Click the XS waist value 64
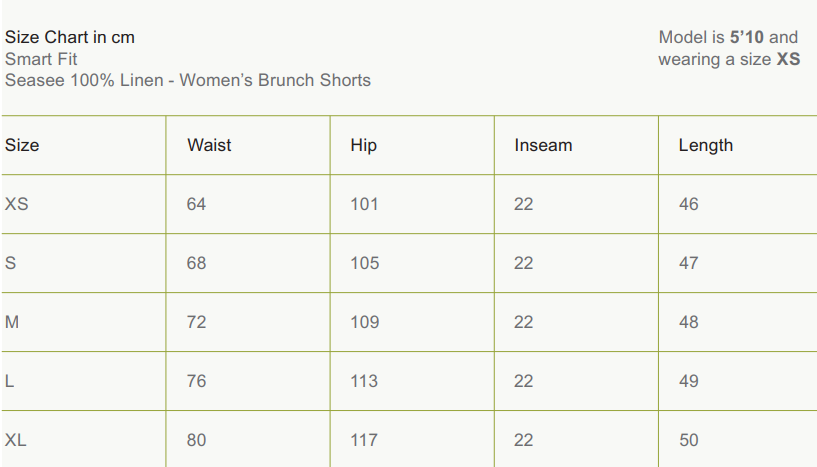 point(196,204)
